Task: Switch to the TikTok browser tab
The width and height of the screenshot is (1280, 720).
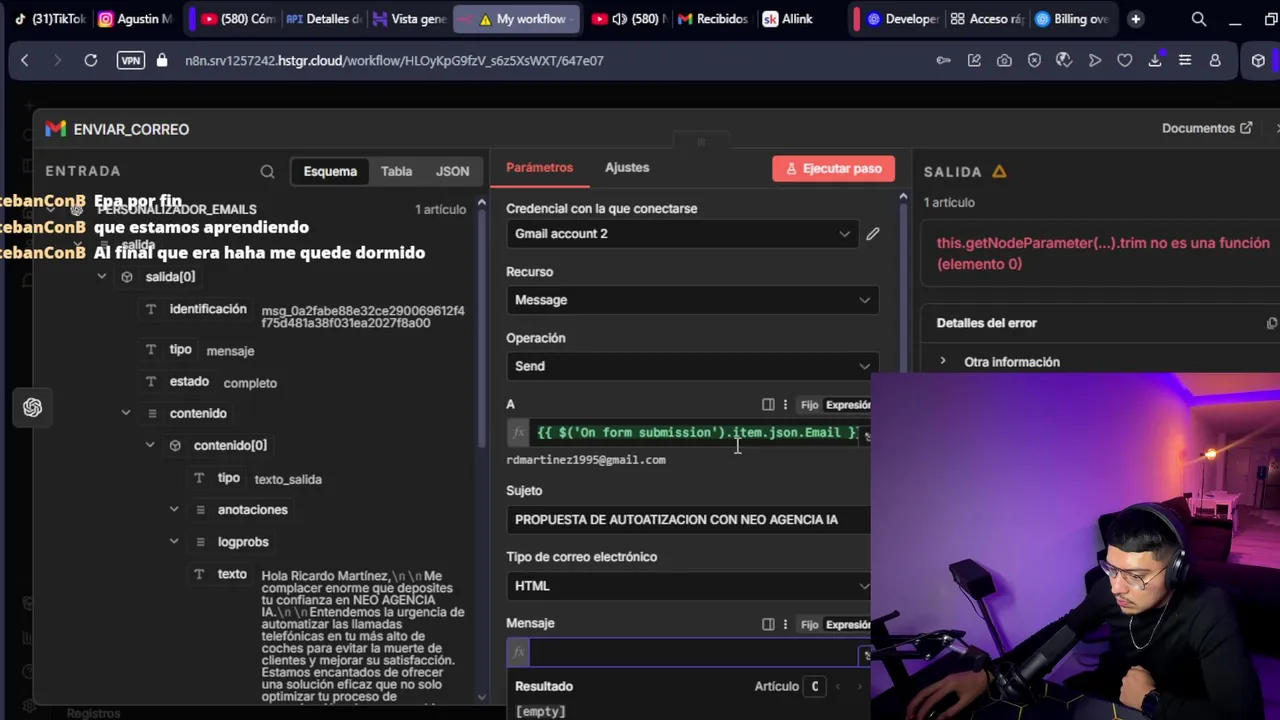Action: point(48,18)
